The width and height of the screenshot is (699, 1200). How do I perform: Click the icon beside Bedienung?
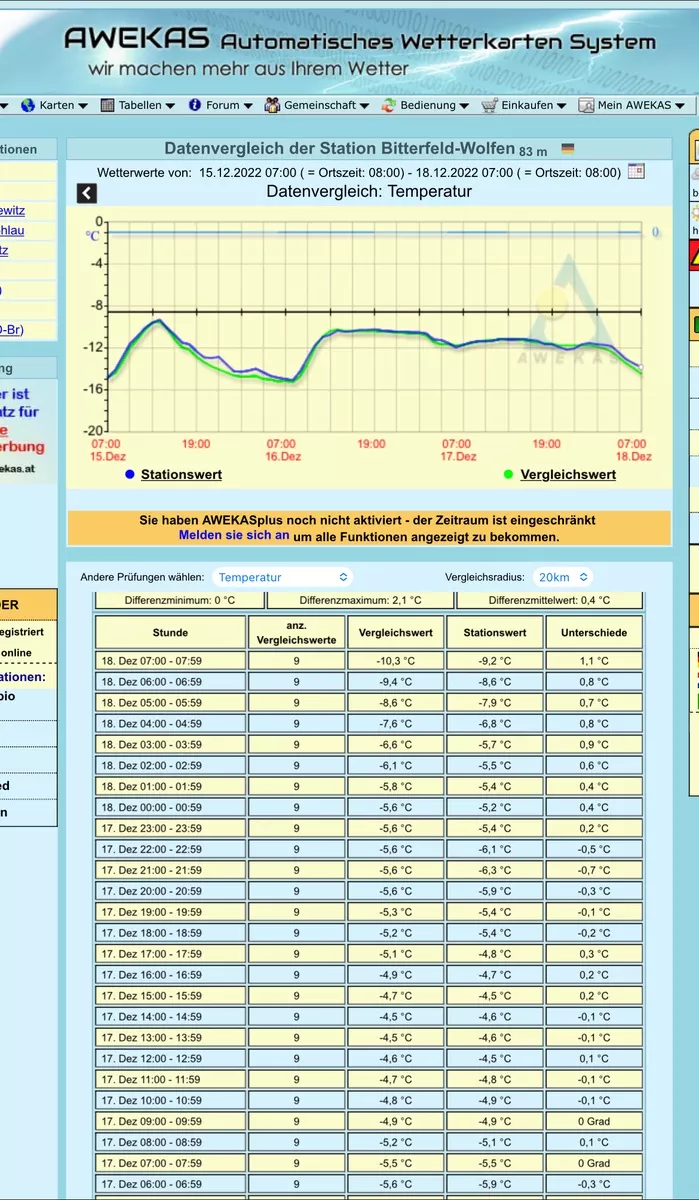coord(389,105)
